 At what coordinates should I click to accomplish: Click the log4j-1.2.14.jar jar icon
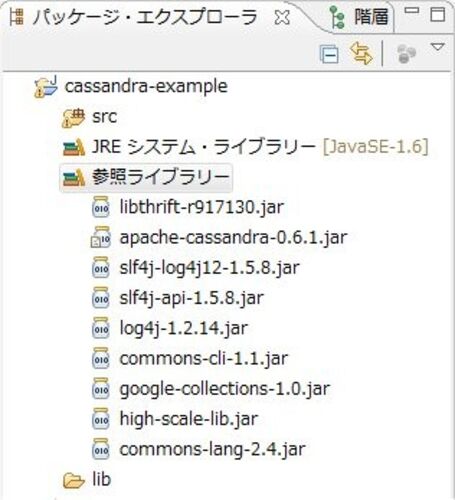coord(100,328)
